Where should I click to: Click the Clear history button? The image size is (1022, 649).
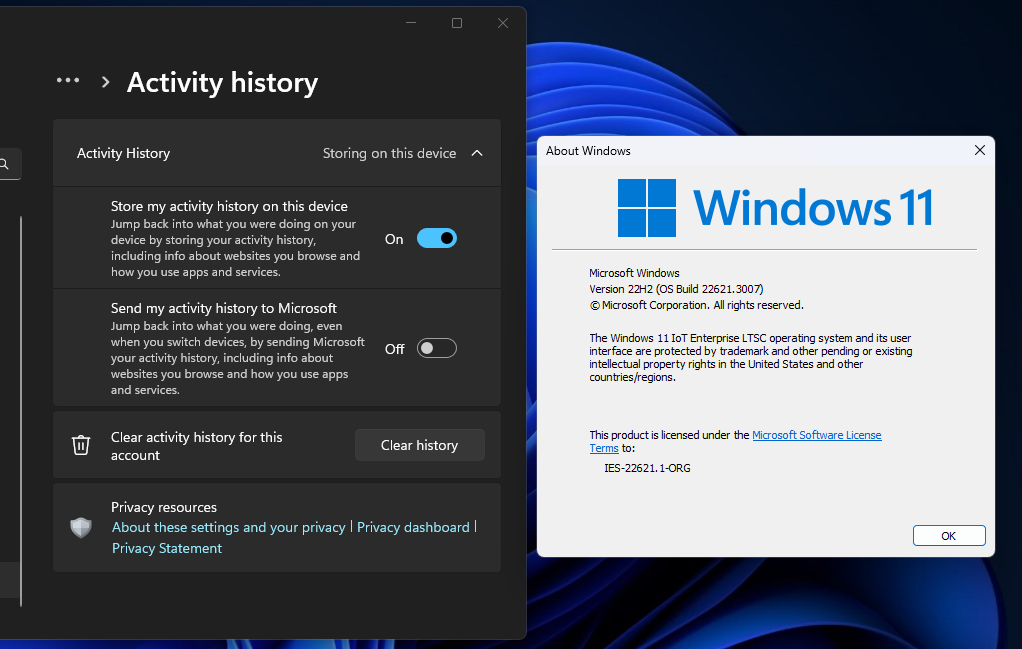click(420, 445)
